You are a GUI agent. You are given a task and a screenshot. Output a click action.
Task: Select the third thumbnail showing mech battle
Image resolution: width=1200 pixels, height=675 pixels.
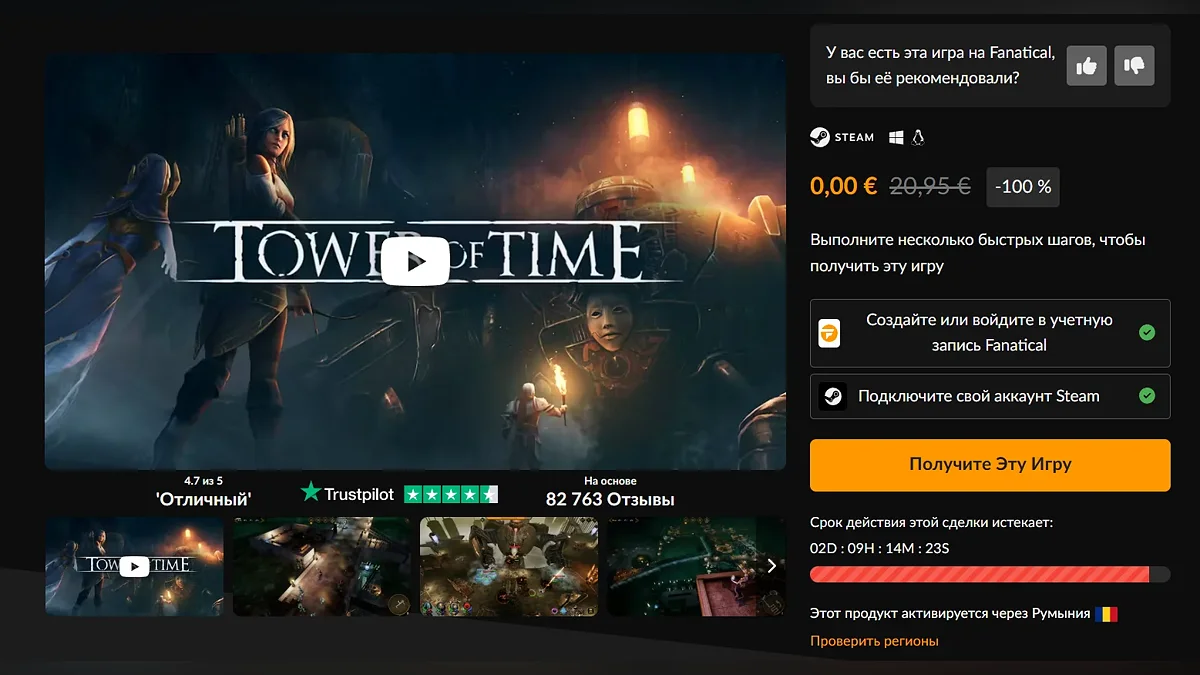(509, 566)
